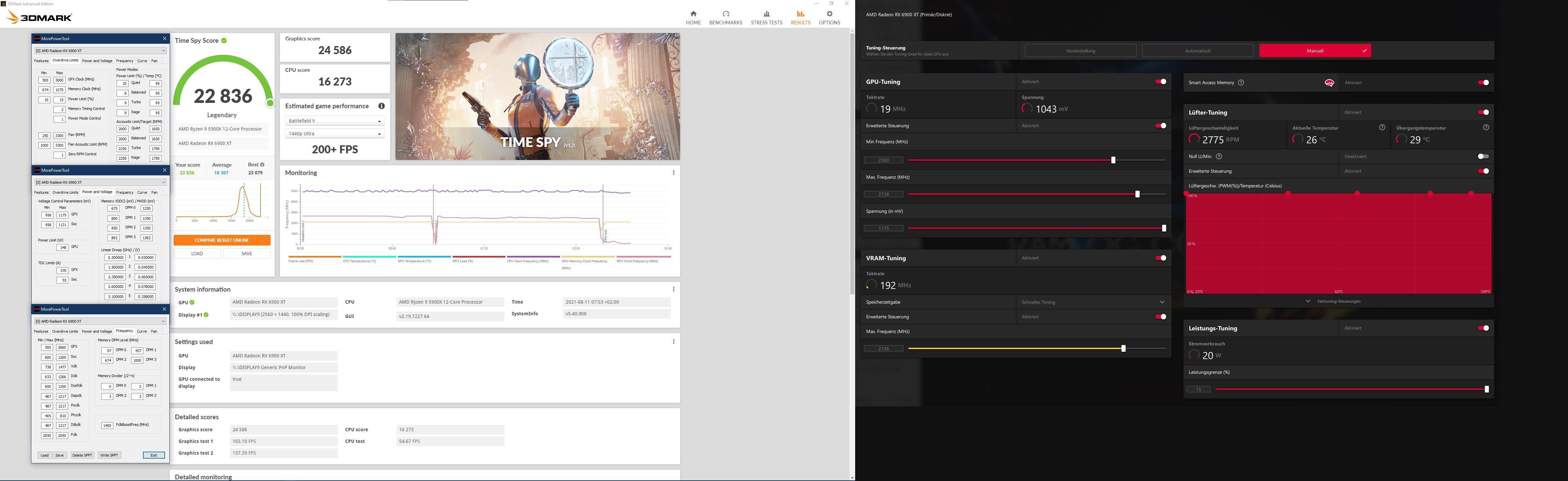Screen dimensions: 1568x481
Task: Toggle GPU-Tuning Aktiviert switch
Action: 1161,82
